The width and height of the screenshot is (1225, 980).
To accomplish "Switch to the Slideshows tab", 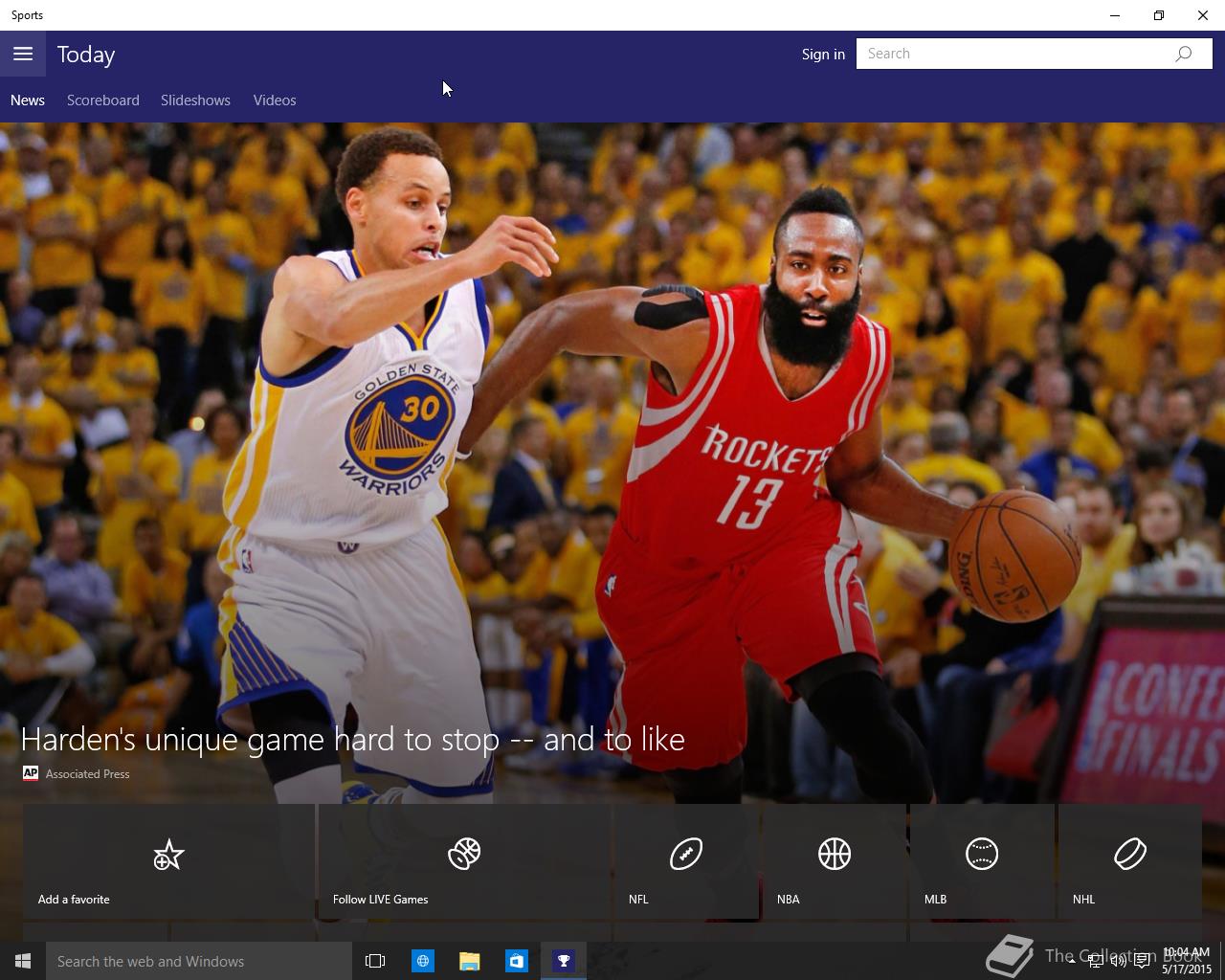I will pyautogui.click(x=195, y=100).
